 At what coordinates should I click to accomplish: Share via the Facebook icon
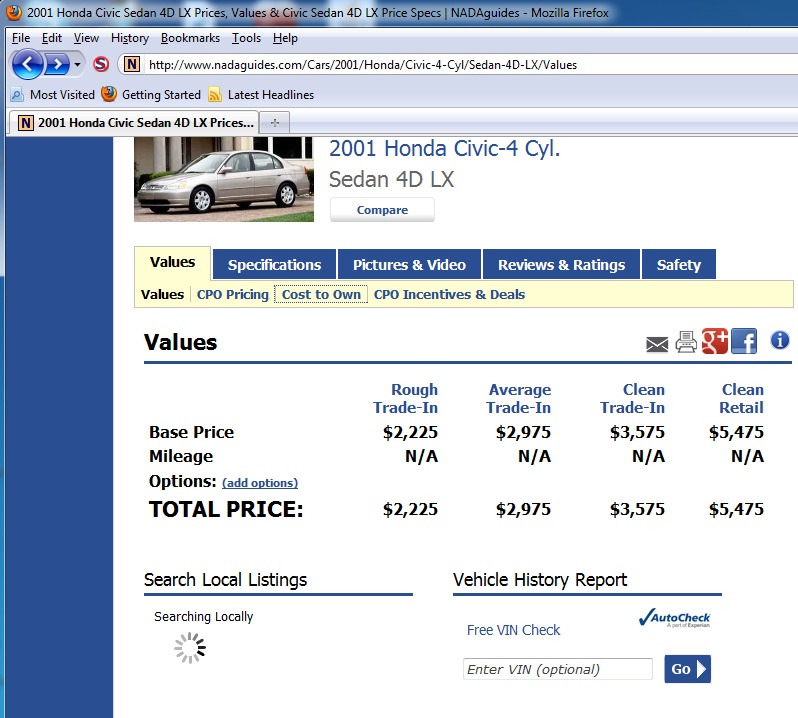(744, 341)
